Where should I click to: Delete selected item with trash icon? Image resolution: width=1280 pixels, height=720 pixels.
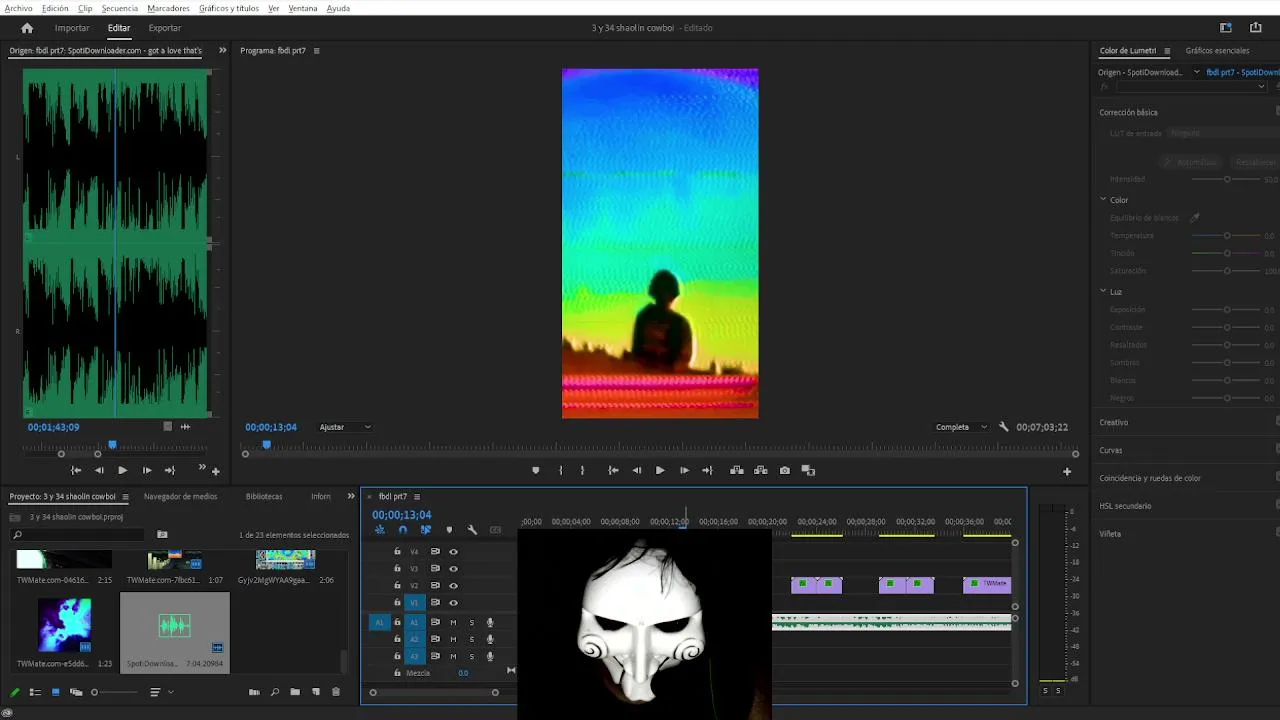click(336, 692)
